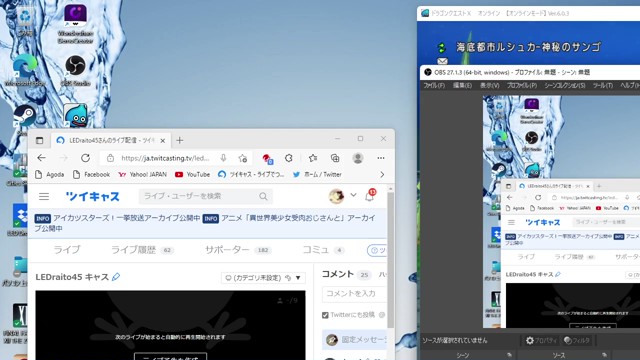Click the TwitCasting page vertical scrollbar
This screenshot has width=640, height=360.
pyautogui.click(x=391, y=260)
